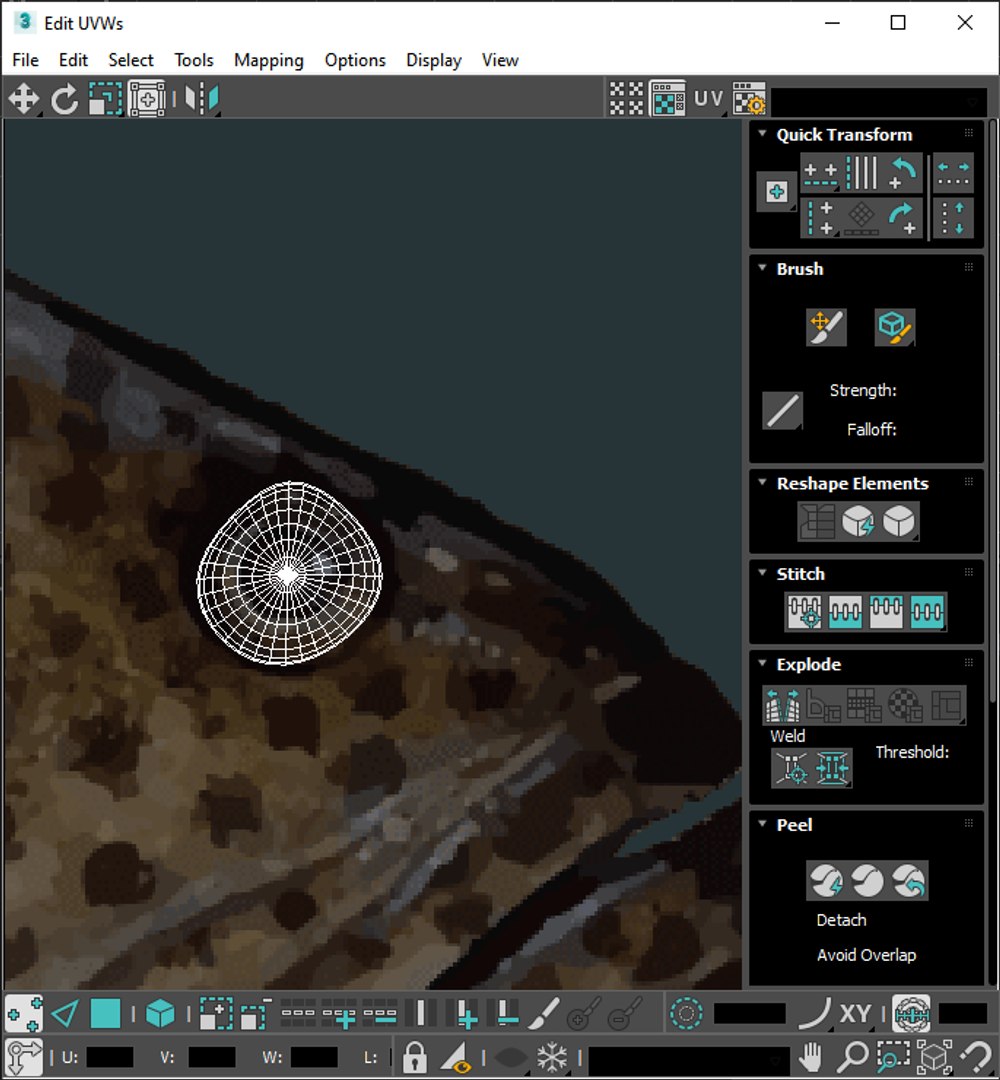Click the V coordinate input field

point(211,1057)
